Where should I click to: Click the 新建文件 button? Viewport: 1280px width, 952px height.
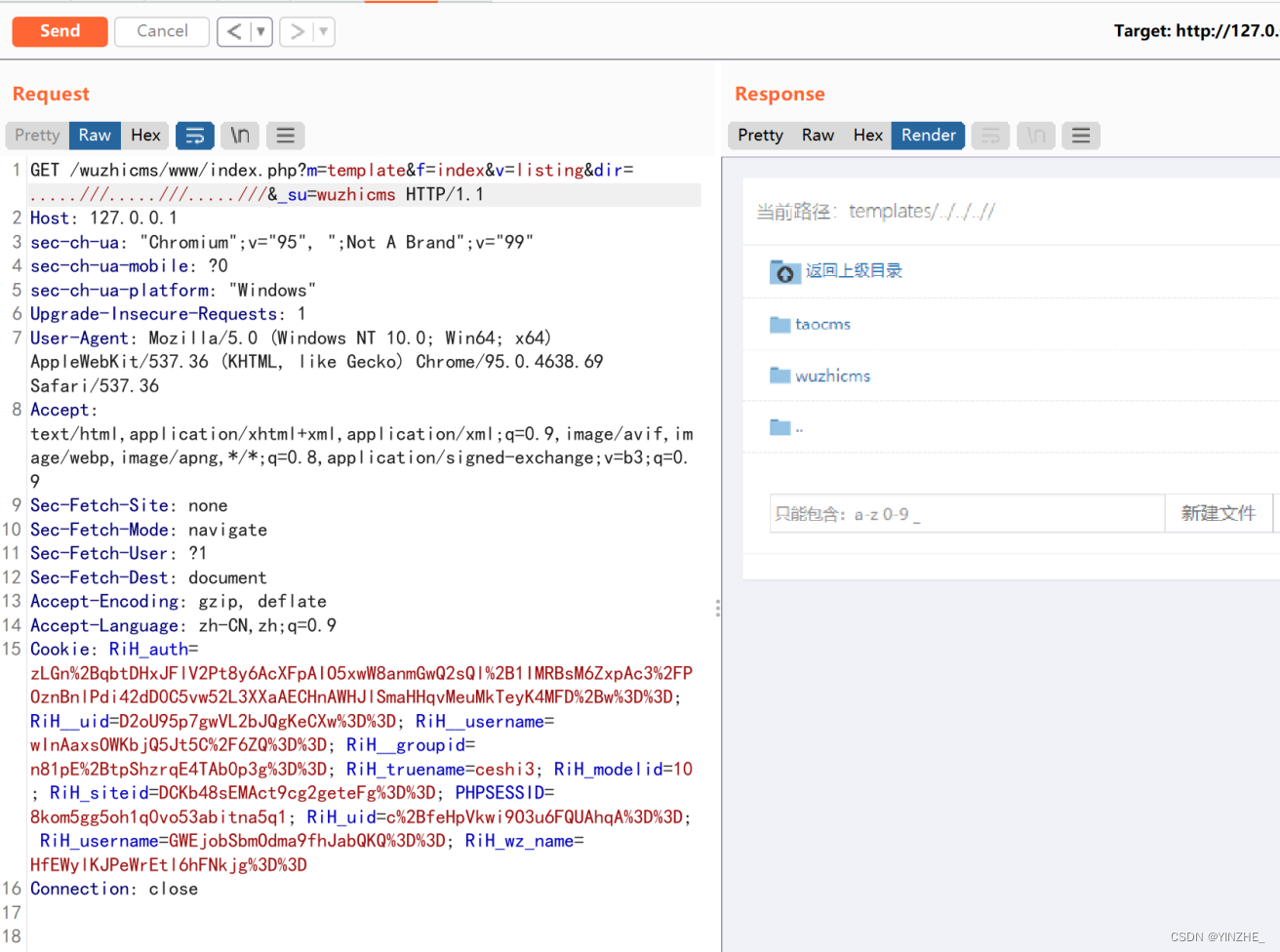(1219, 513)
